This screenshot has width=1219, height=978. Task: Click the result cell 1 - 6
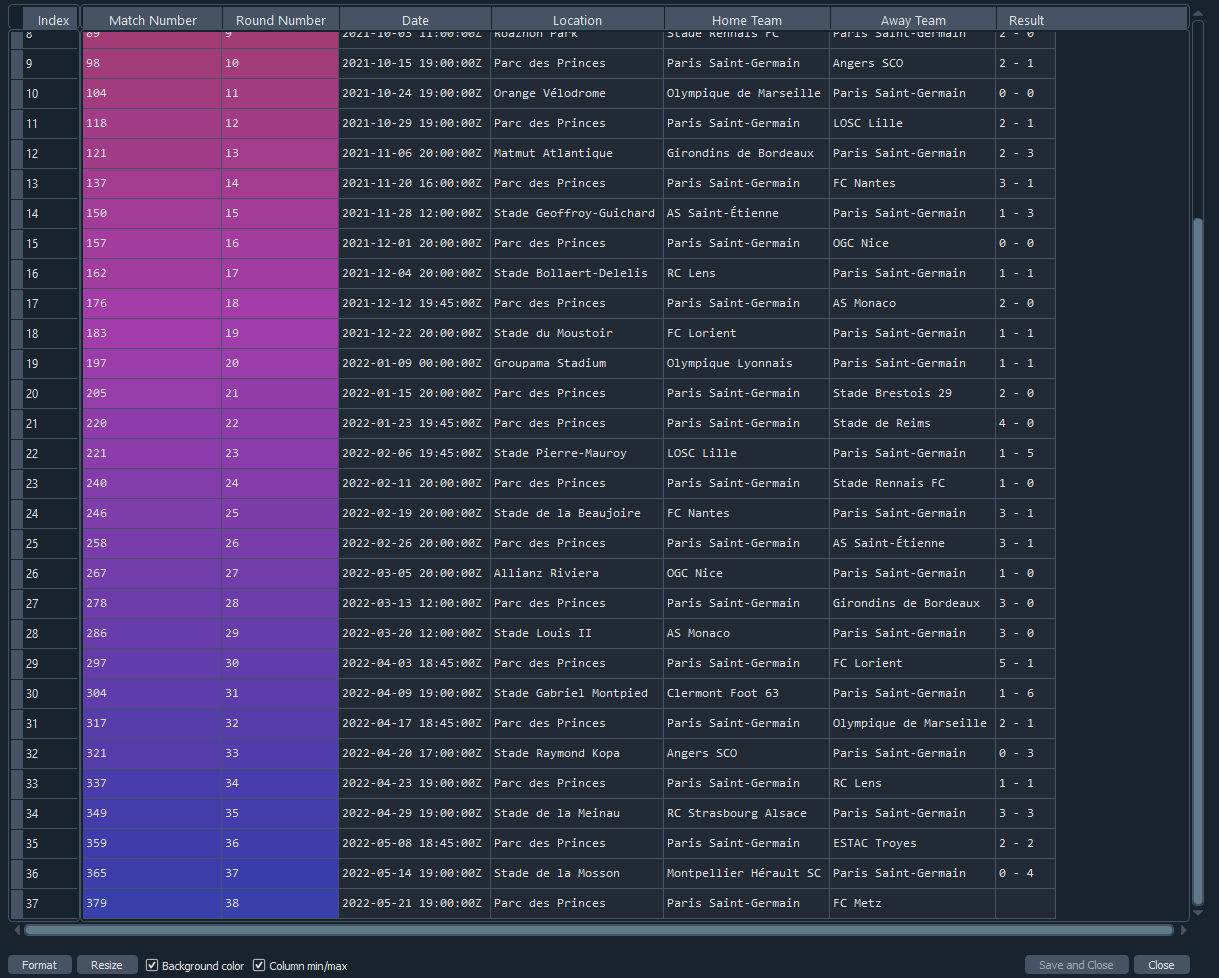click(1025, 693)
